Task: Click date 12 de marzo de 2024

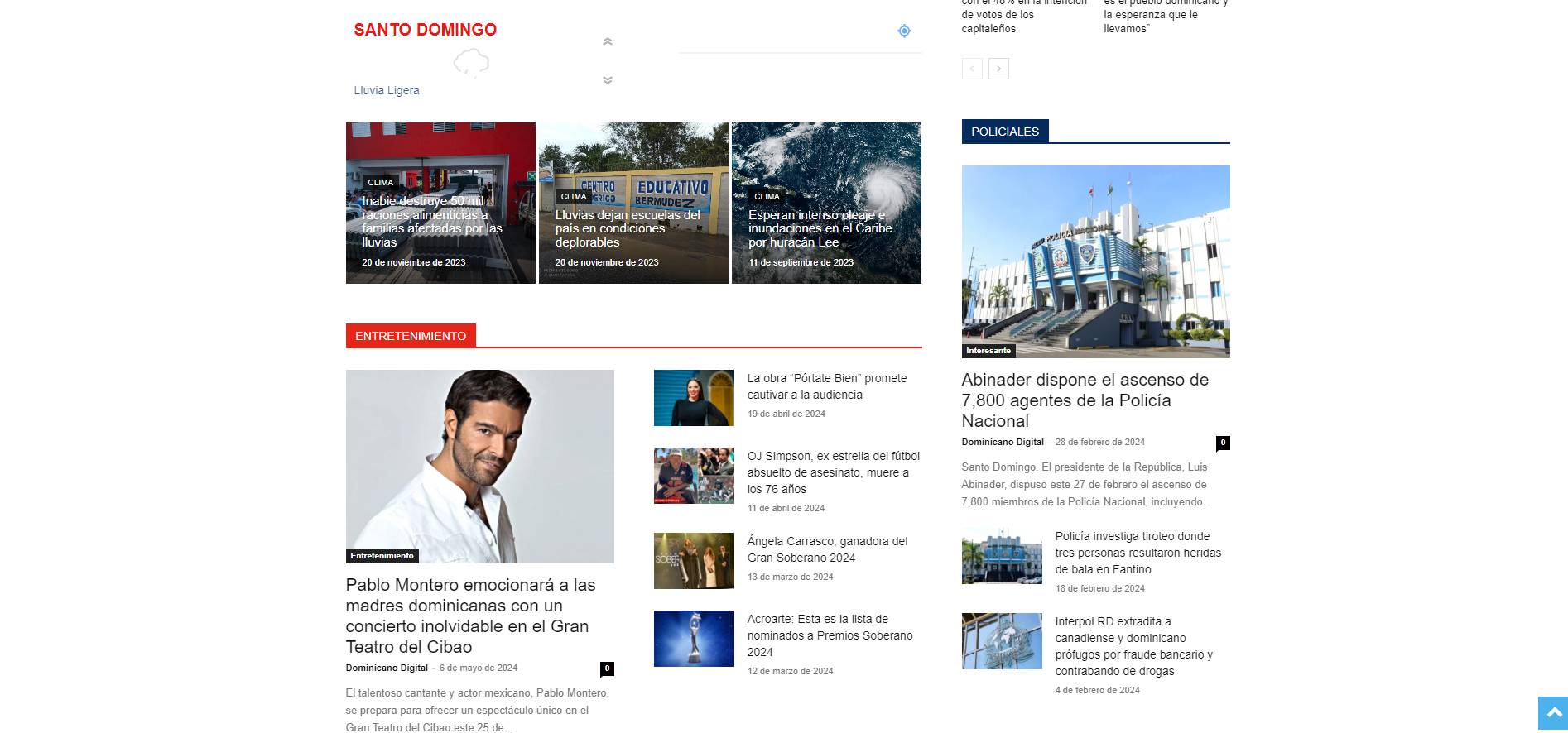Action: click(791, 671)
